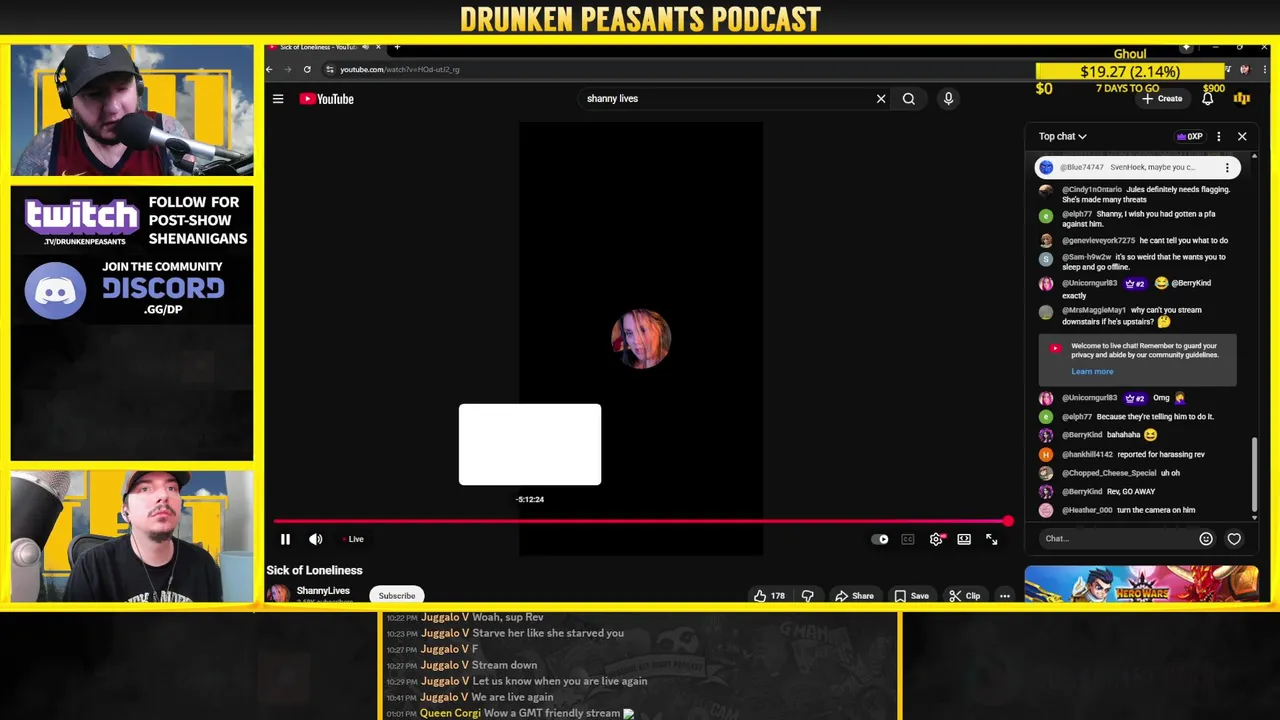Screen dimensions: 1280x720
Task: Click @BerryKind 'Rev, GO AWAY' message
Action: (x=1140, y=491)
